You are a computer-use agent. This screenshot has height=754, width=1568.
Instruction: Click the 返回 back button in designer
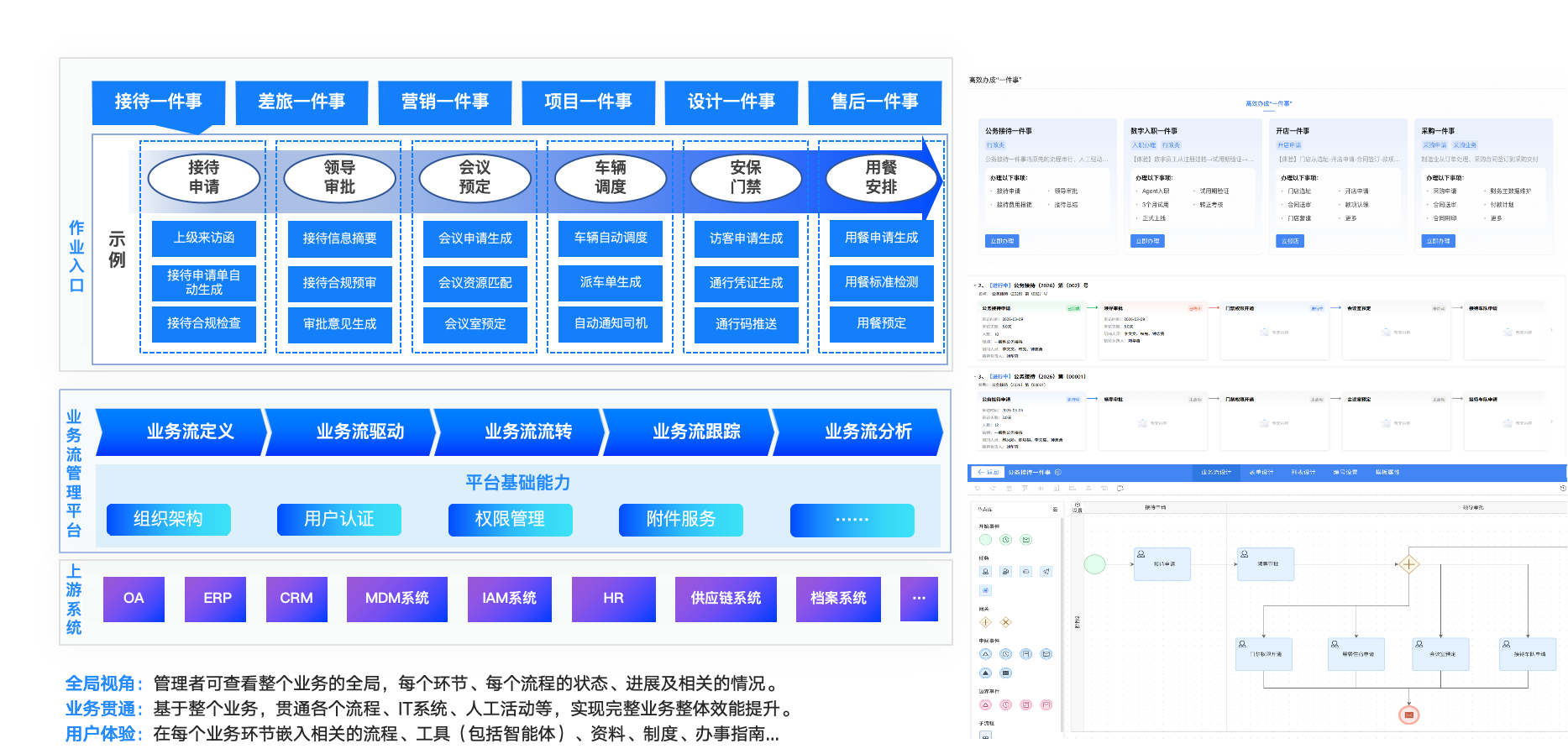point(988,472)
